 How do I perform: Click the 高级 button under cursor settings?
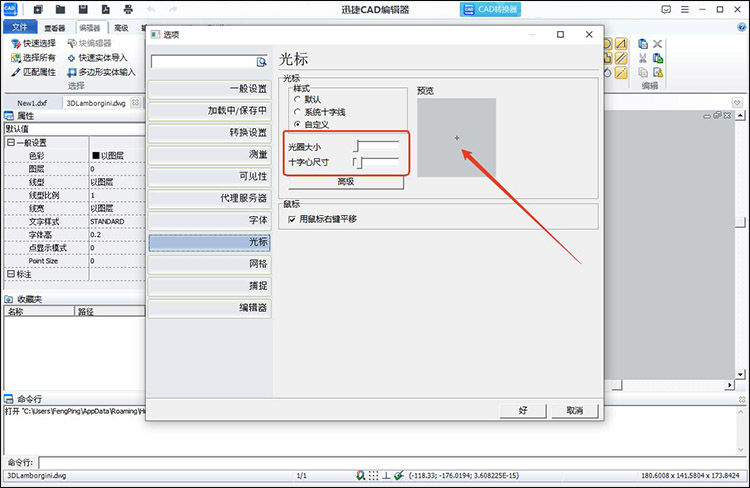pos(346,182)
